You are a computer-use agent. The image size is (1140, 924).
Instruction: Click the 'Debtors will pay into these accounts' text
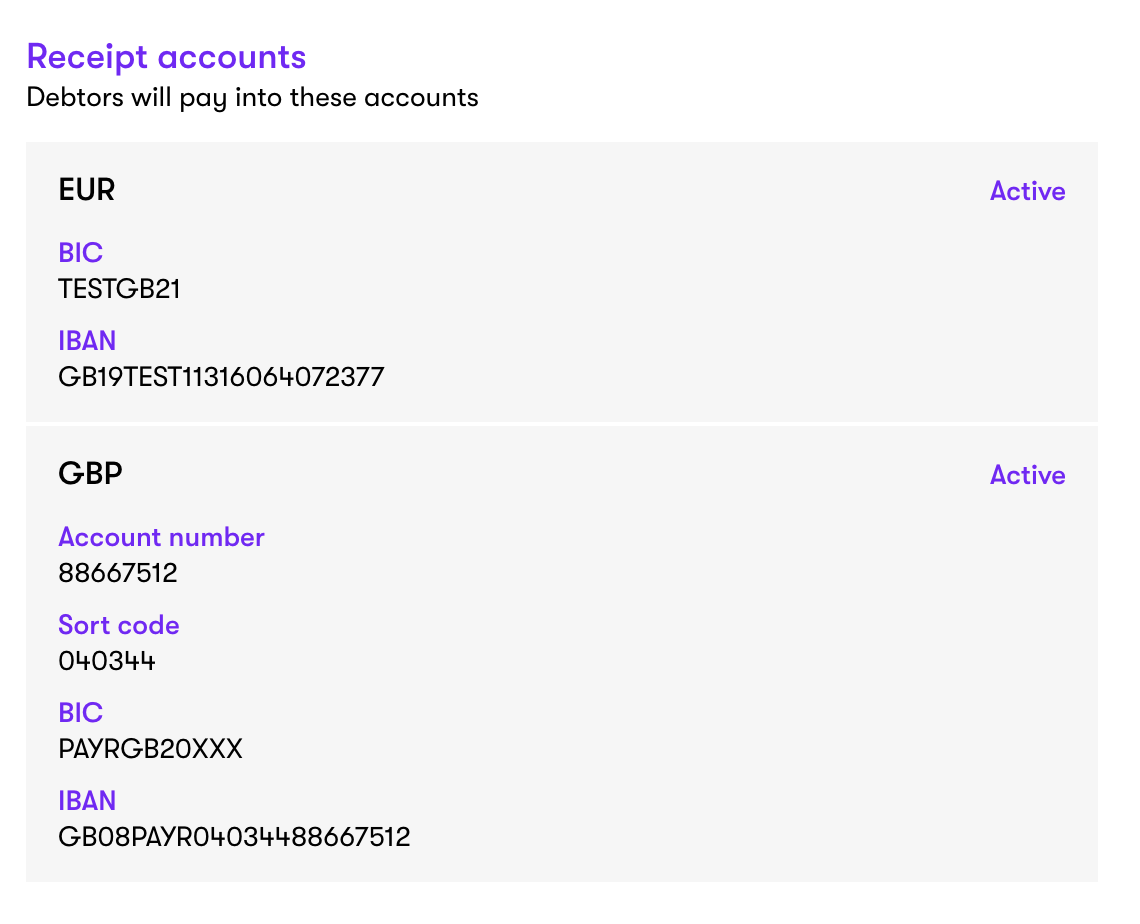(252, 98)
